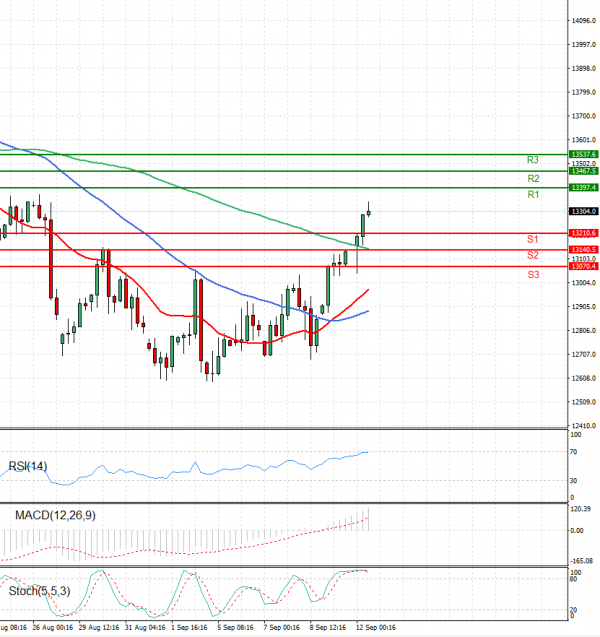This screenshot has width=600, height=637.
Task: Click the 13898.0 price axis label
Action: [584, 68]
